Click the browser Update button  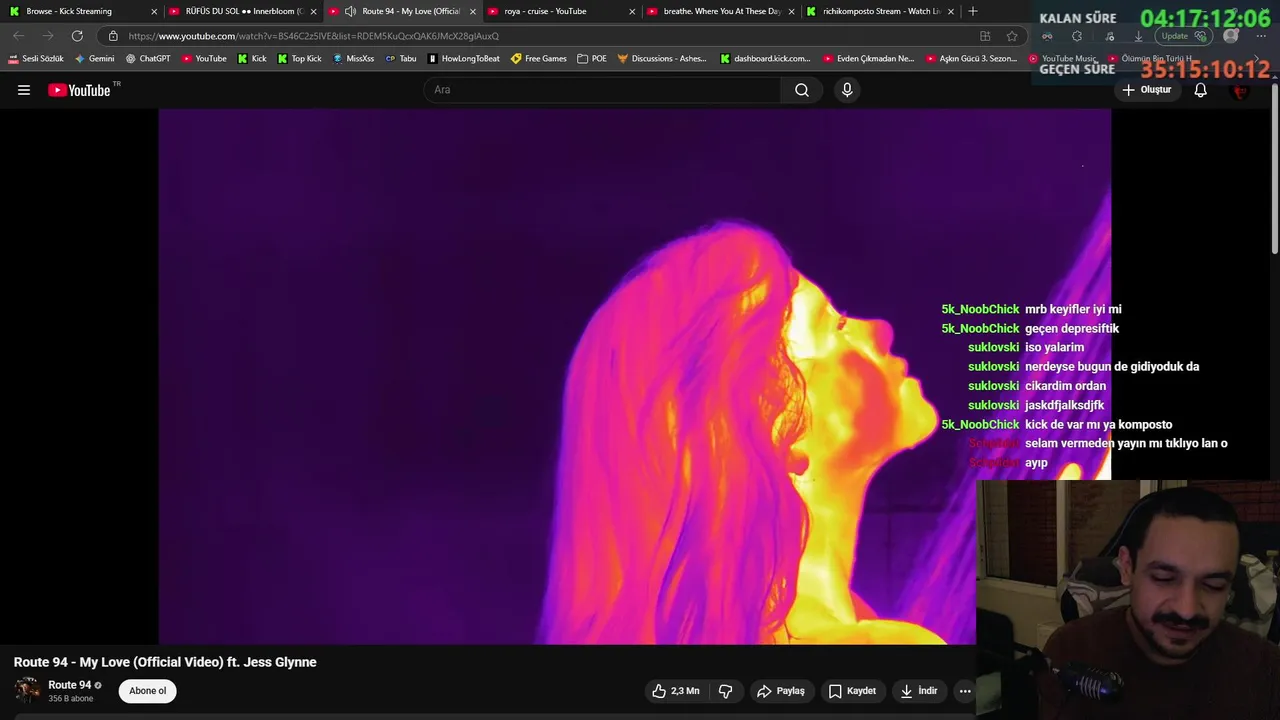(1185, 36)
